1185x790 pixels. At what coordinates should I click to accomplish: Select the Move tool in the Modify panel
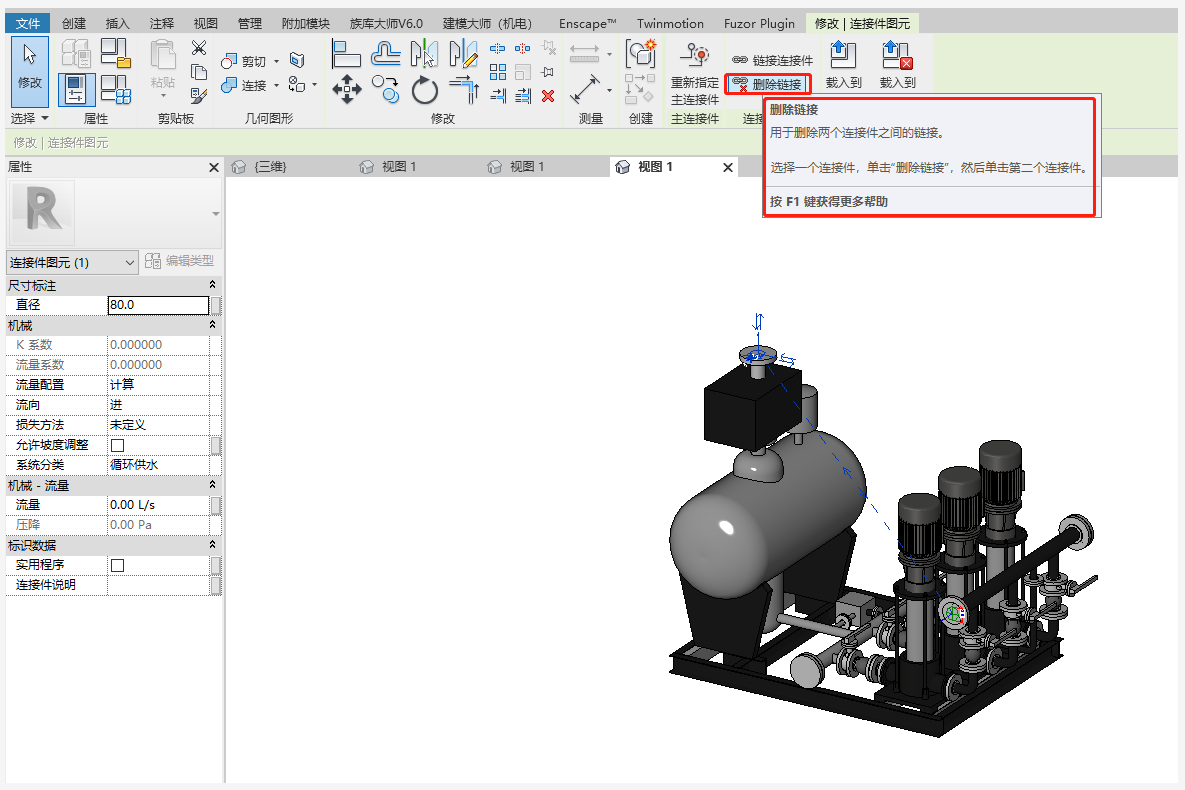click(x=347, y=89)
